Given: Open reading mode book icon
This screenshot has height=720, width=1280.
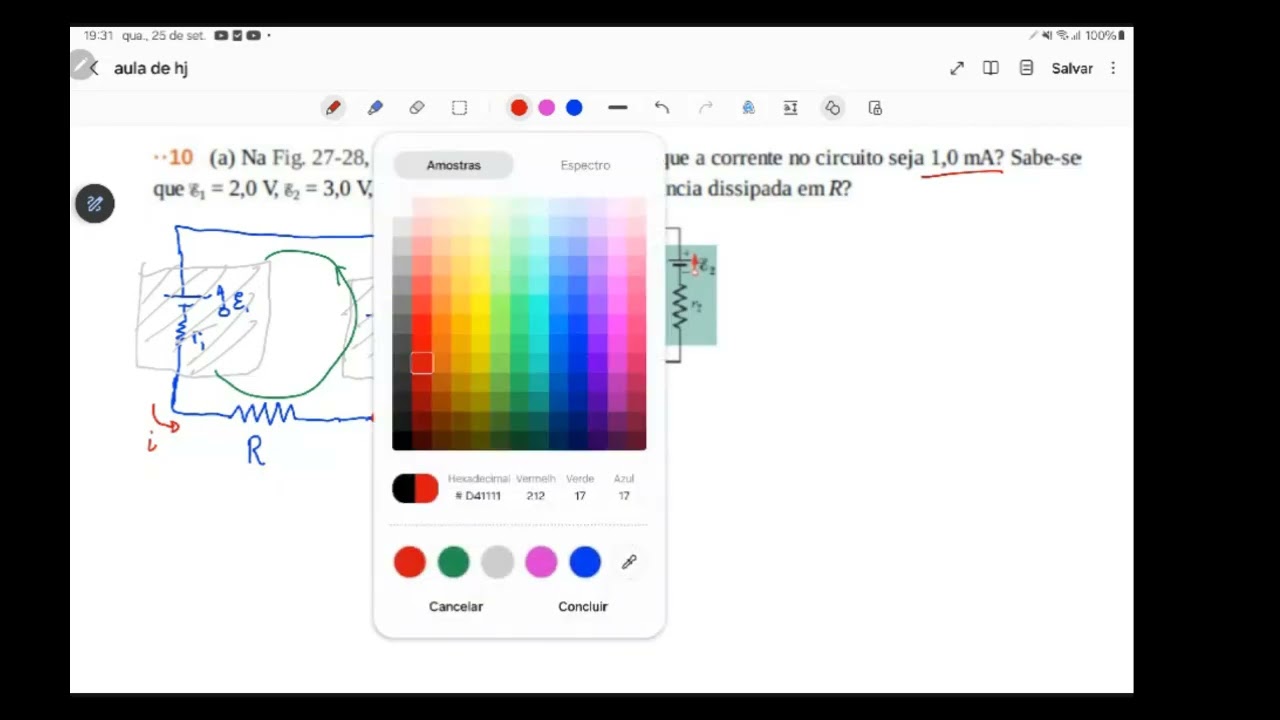Looking at the screenshot, I should [x=991, y=68].
